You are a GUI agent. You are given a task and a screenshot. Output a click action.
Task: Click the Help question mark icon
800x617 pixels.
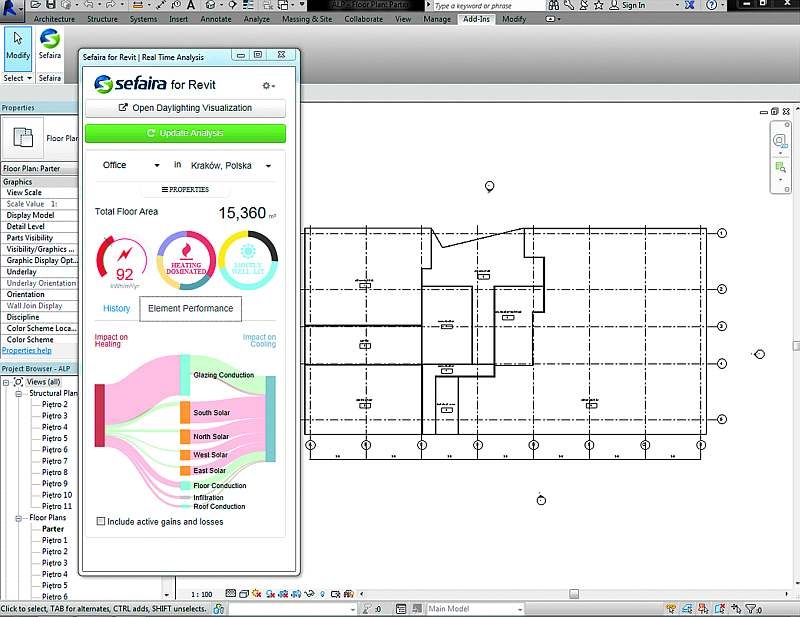coord(711,5)
